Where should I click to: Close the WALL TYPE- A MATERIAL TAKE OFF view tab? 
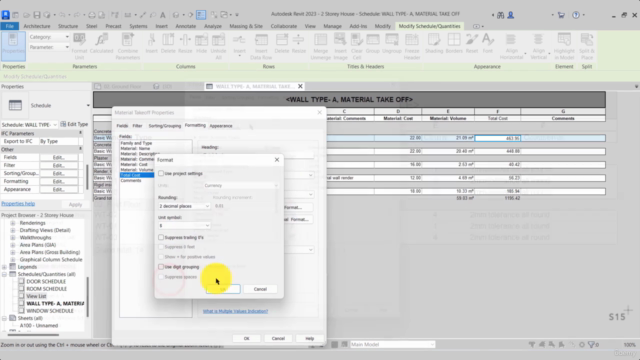[300, 86]
